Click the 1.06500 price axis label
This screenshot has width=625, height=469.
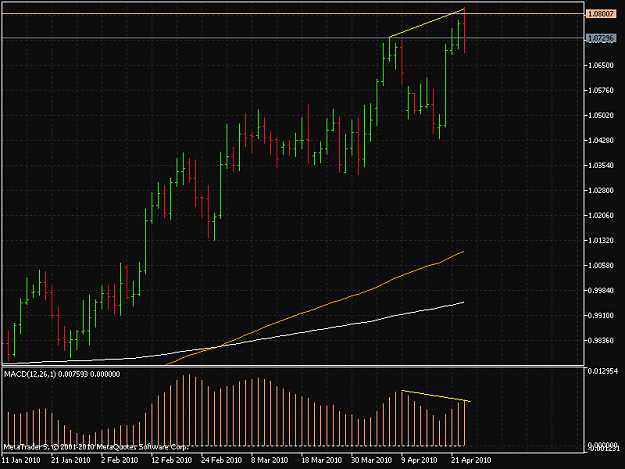(601, 65)
